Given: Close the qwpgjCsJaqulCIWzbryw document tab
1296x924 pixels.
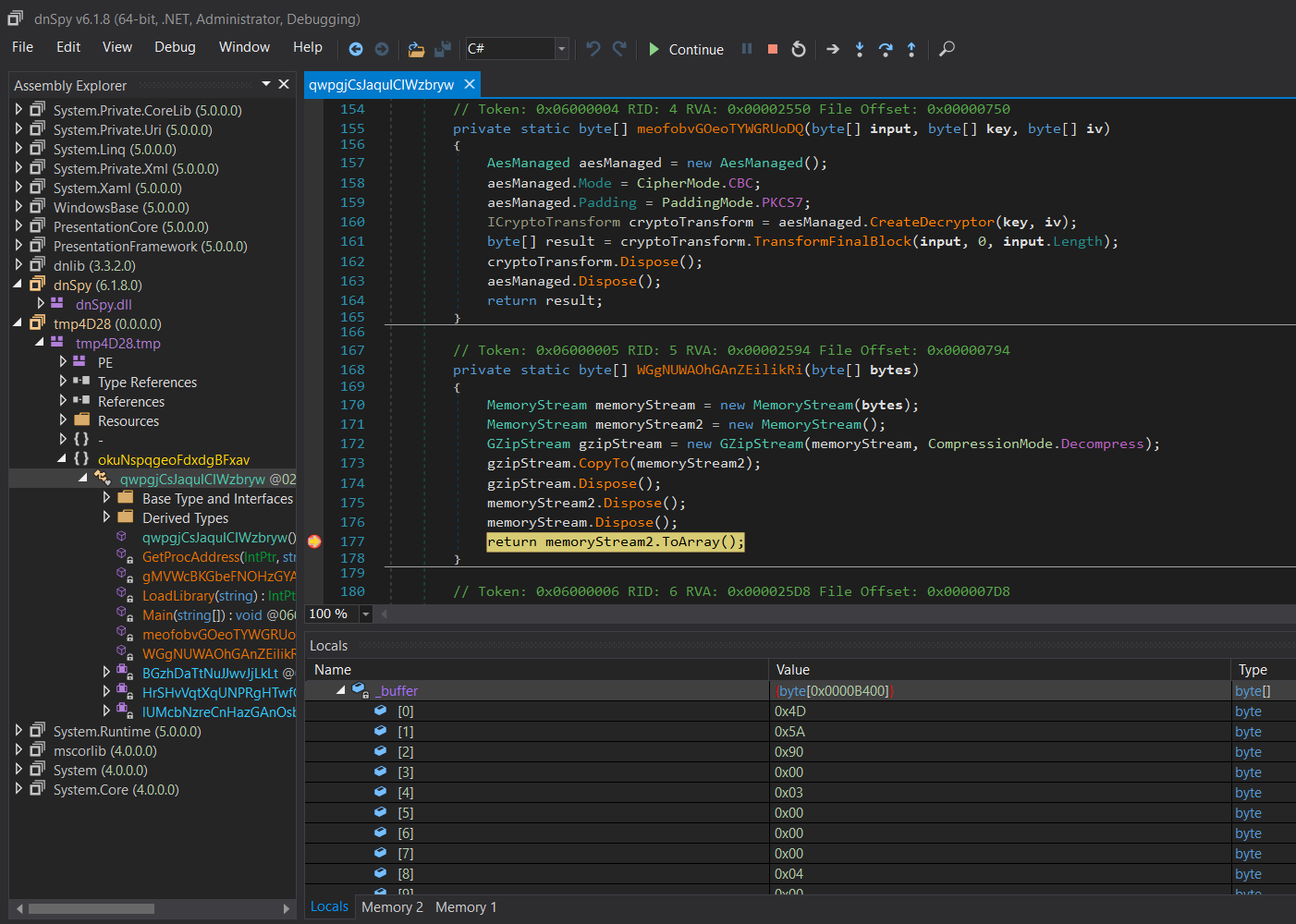Looking at the screenshot, I should coord(470,84).
